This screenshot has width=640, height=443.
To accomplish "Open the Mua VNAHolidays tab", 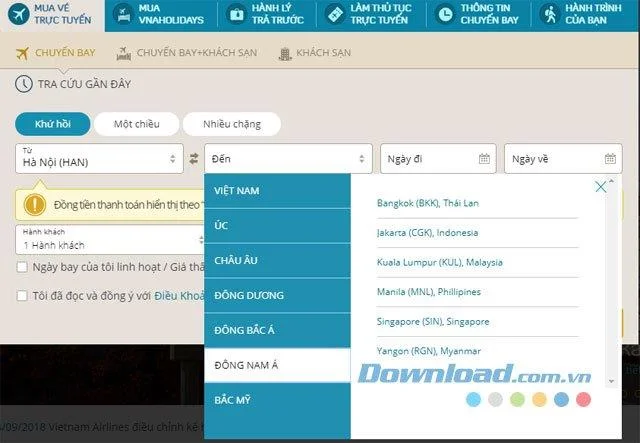I will point(161,15).
